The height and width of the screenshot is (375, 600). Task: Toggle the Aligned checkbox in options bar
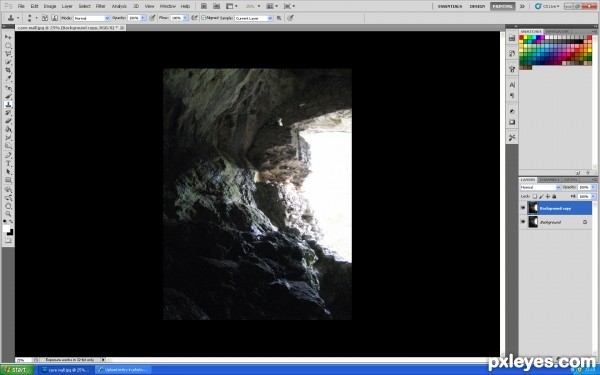(x=204, y=18)
